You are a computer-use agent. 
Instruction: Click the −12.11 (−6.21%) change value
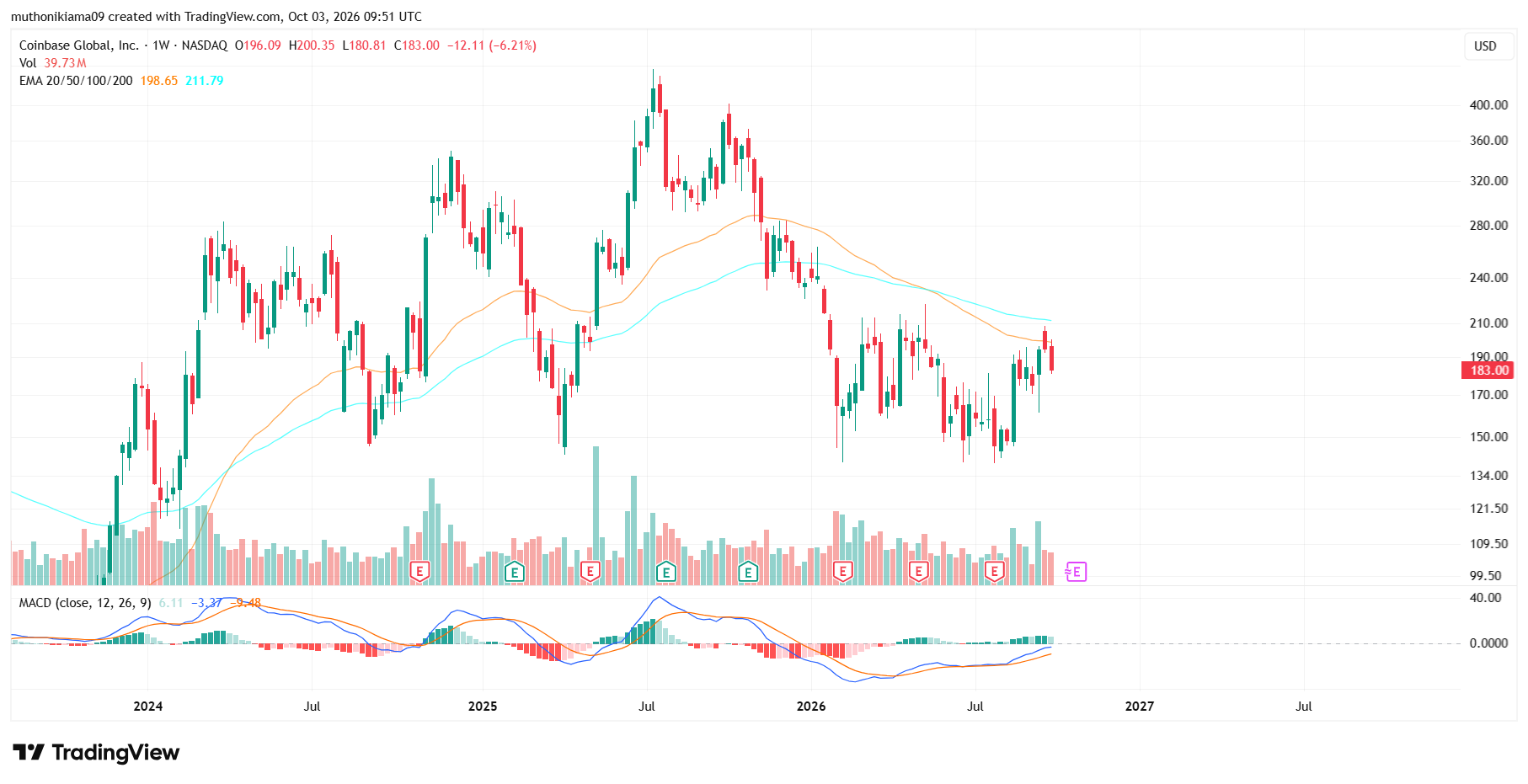pos(492,45)
